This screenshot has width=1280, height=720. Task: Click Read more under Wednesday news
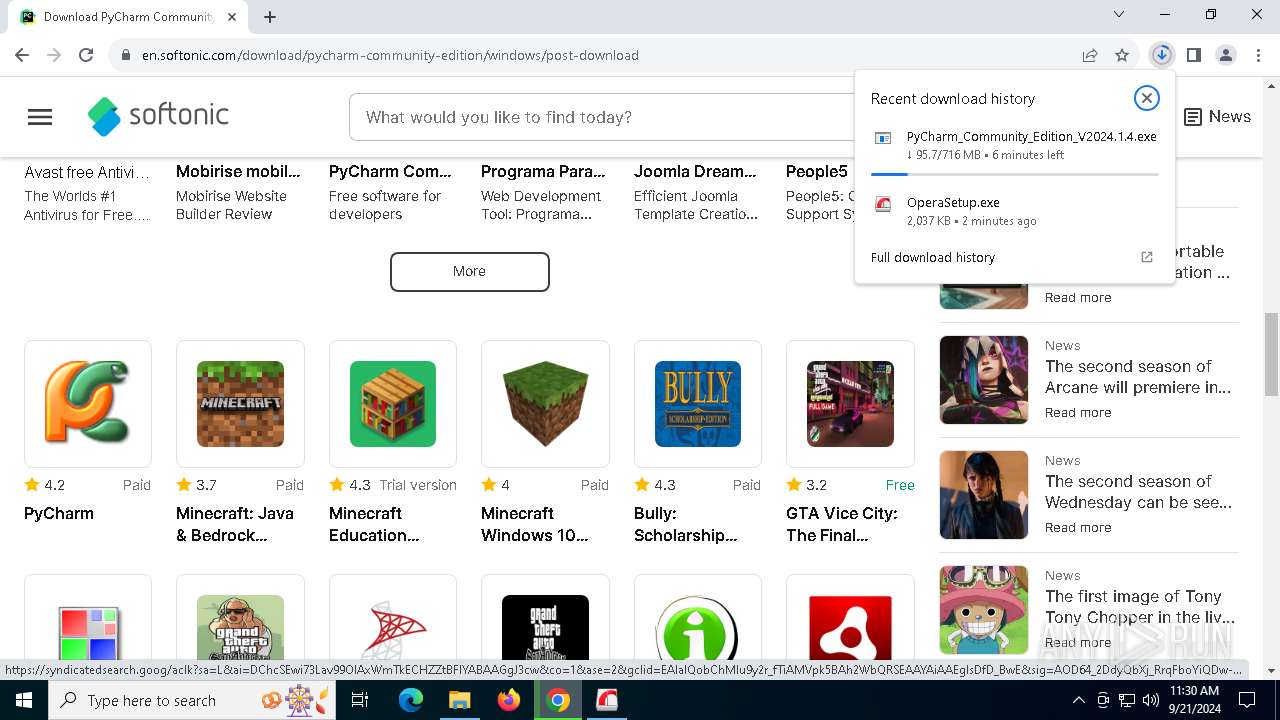[1078, 527]
